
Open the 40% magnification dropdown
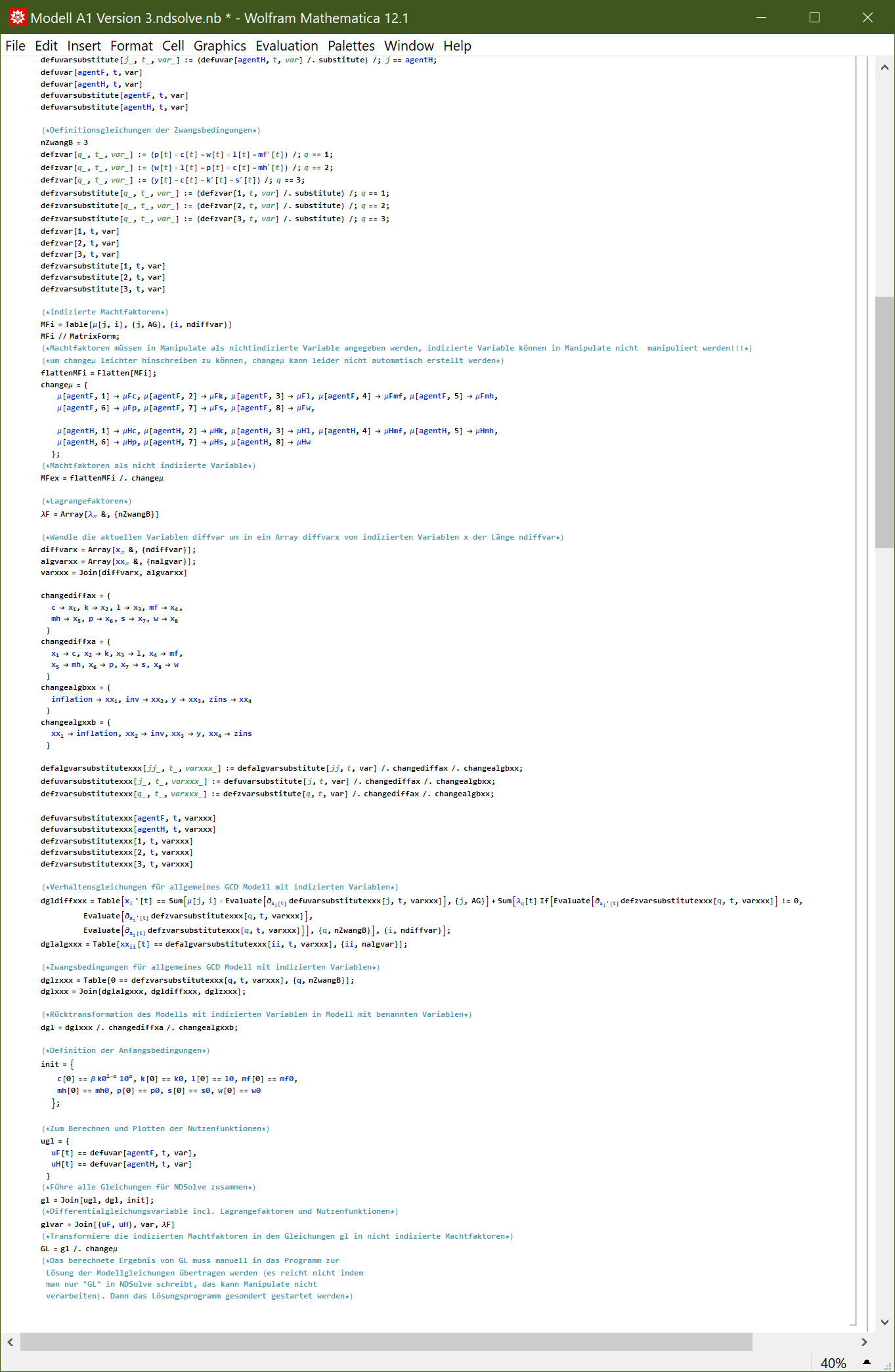[833, 1363]
